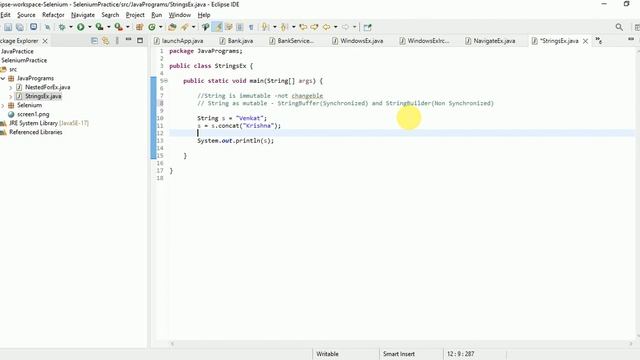Collapse main method fold marker line 5
The image size is (640, 360).
[x=166, y=81]
